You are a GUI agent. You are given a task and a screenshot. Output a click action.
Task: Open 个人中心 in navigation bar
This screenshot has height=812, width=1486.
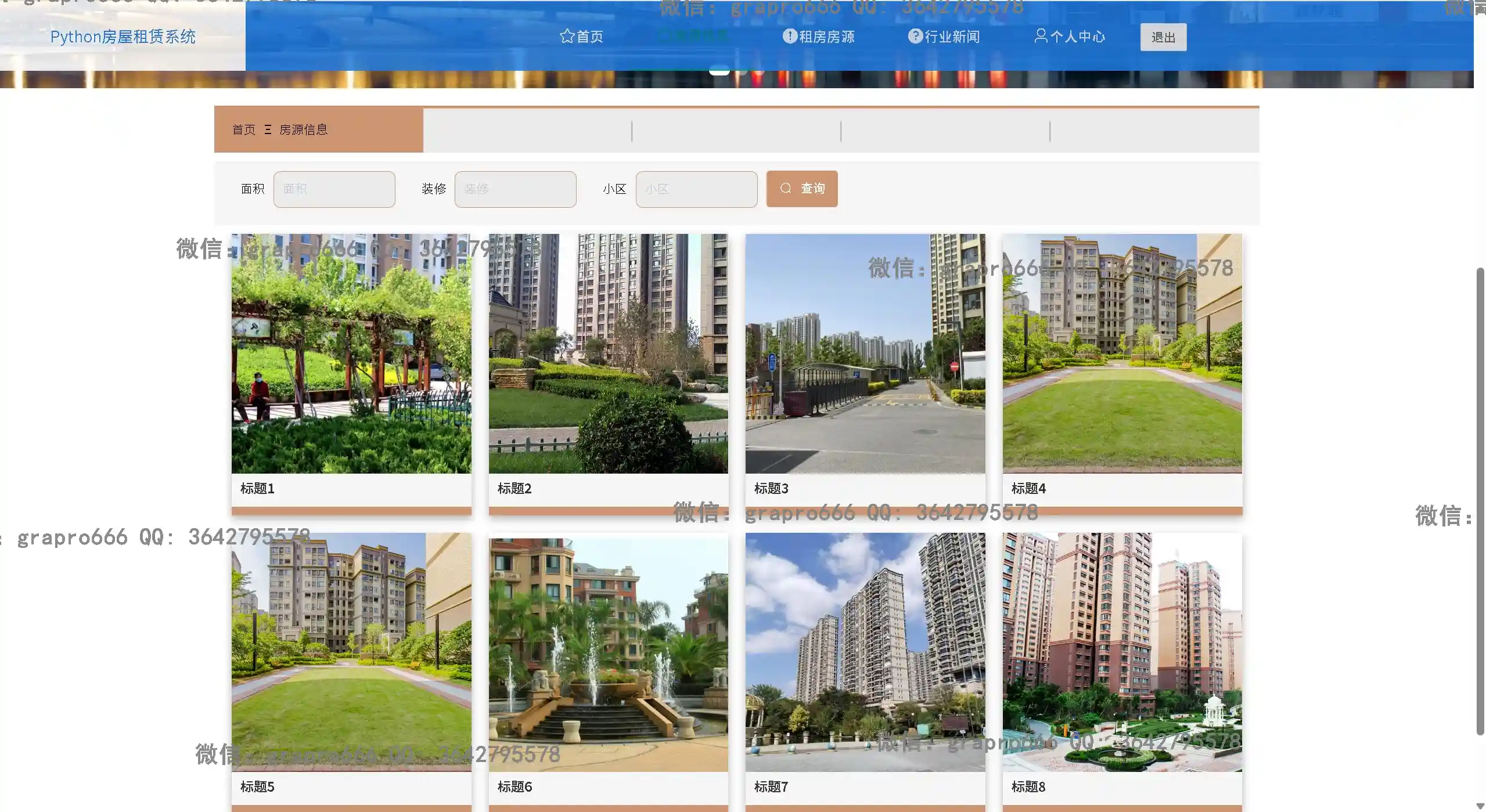point(1077,37)
